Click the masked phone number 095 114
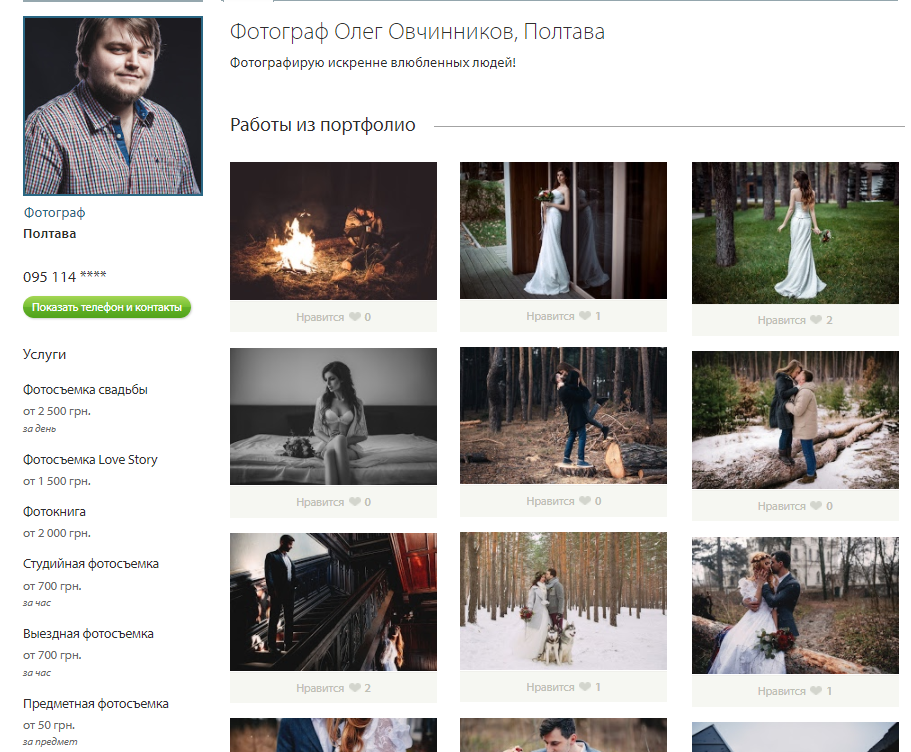This screenshot has height=752, width=911. [65, 277]
